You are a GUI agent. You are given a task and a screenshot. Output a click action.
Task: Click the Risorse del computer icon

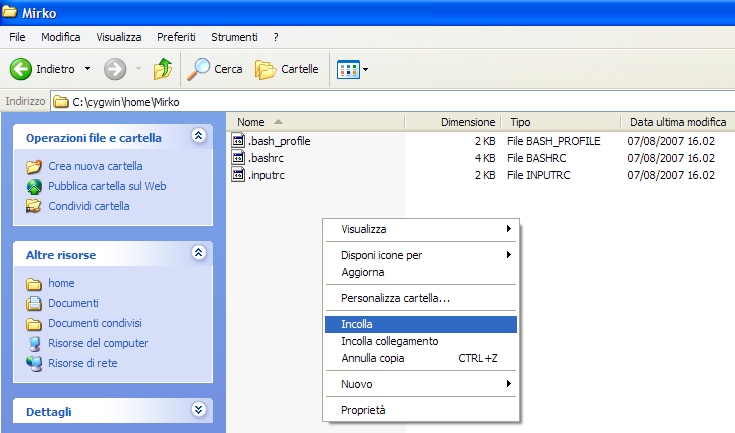coord(34,343)
